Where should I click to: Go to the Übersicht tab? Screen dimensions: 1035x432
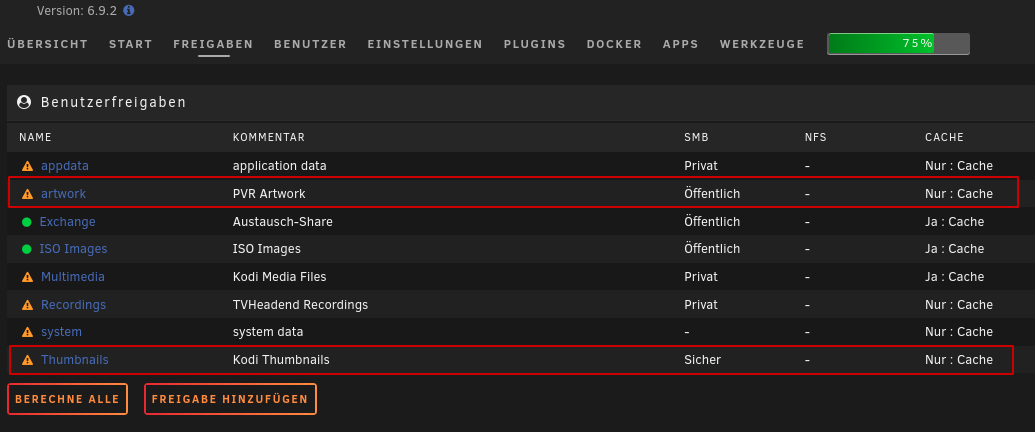click(x=48, y=44)
